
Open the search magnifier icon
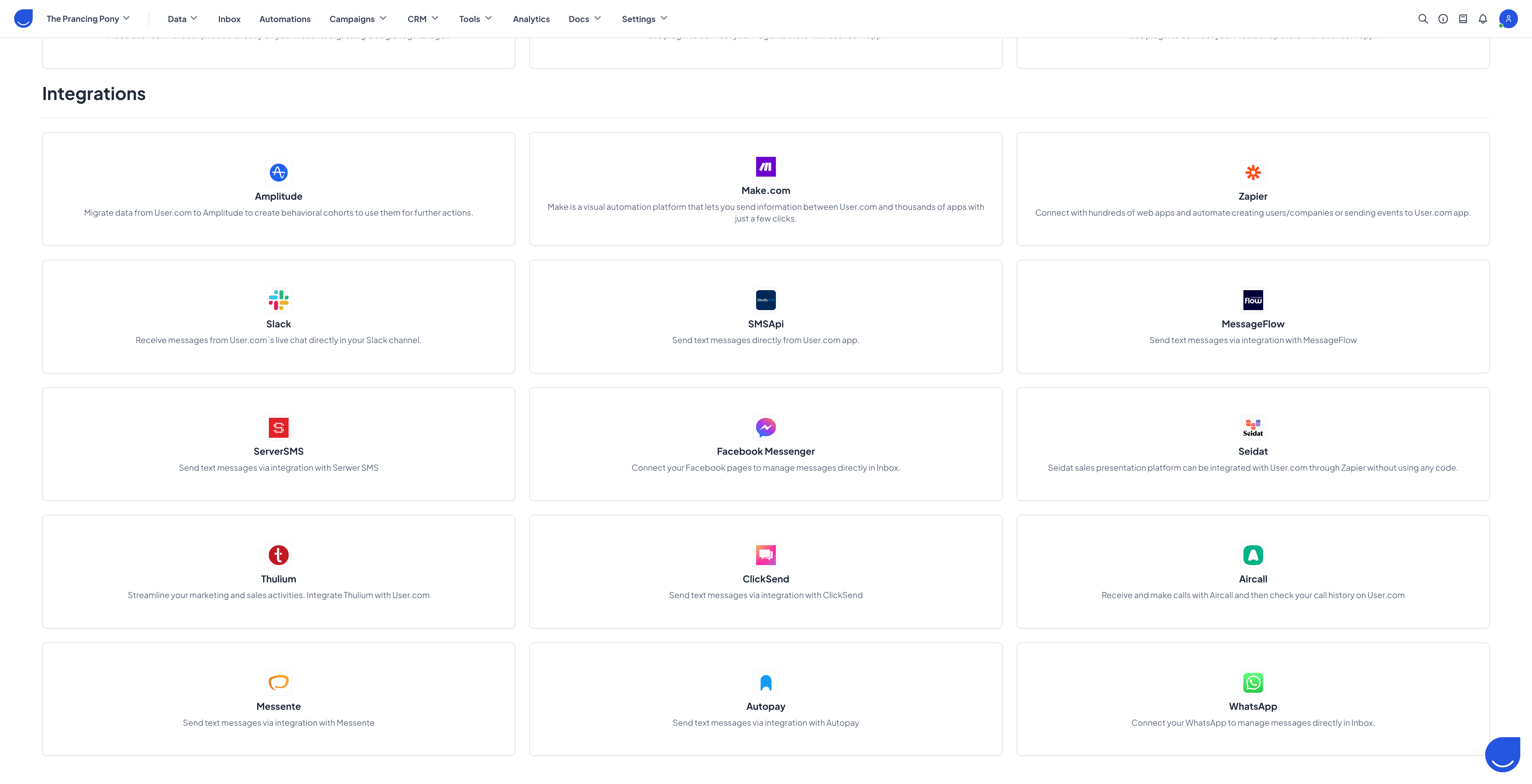[x=1423, y=19]
